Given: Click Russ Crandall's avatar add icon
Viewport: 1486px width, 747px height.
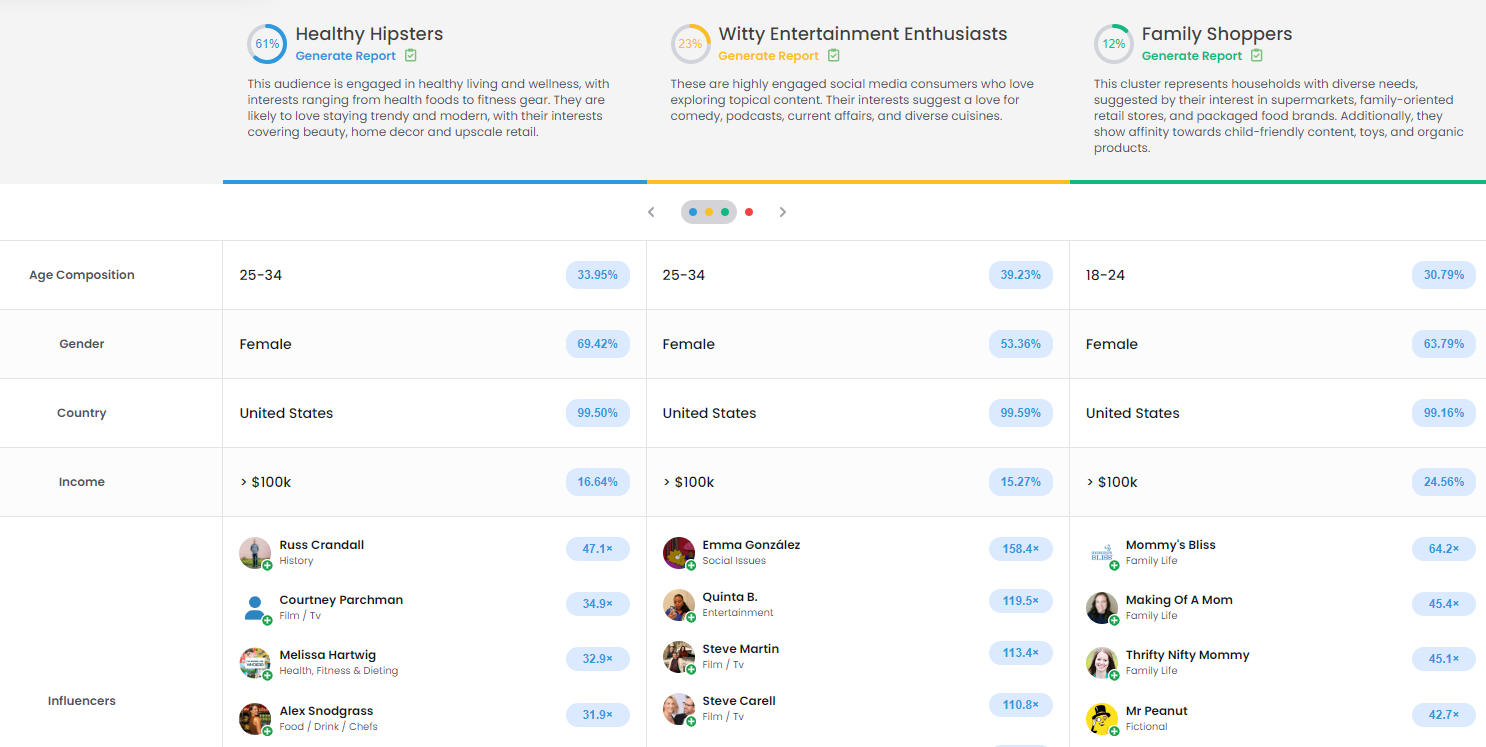Looking at the screenshot, I should pyautogui.click(x=267, y=565).
